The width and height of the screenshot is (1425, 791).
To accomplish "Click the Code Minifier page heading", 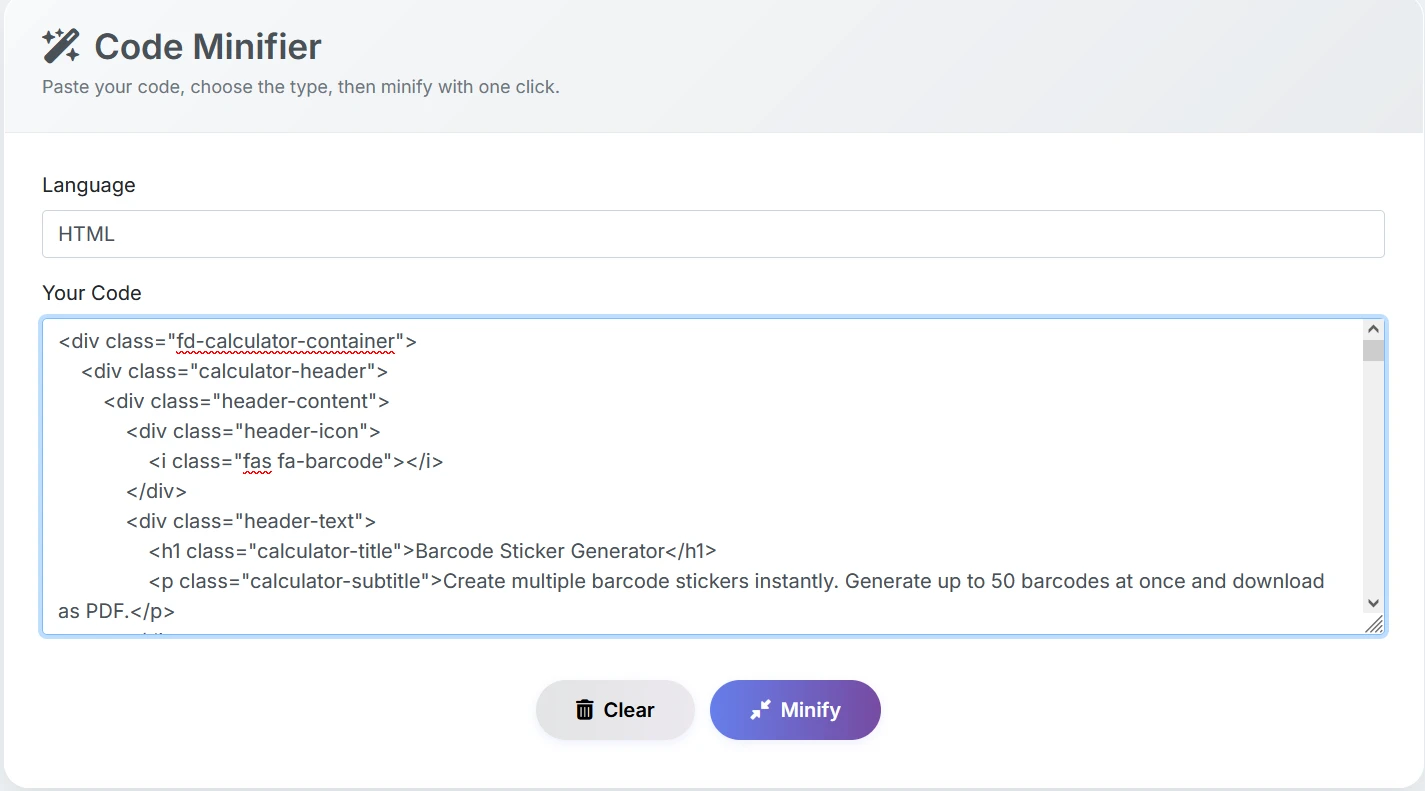I will [207, 46].
